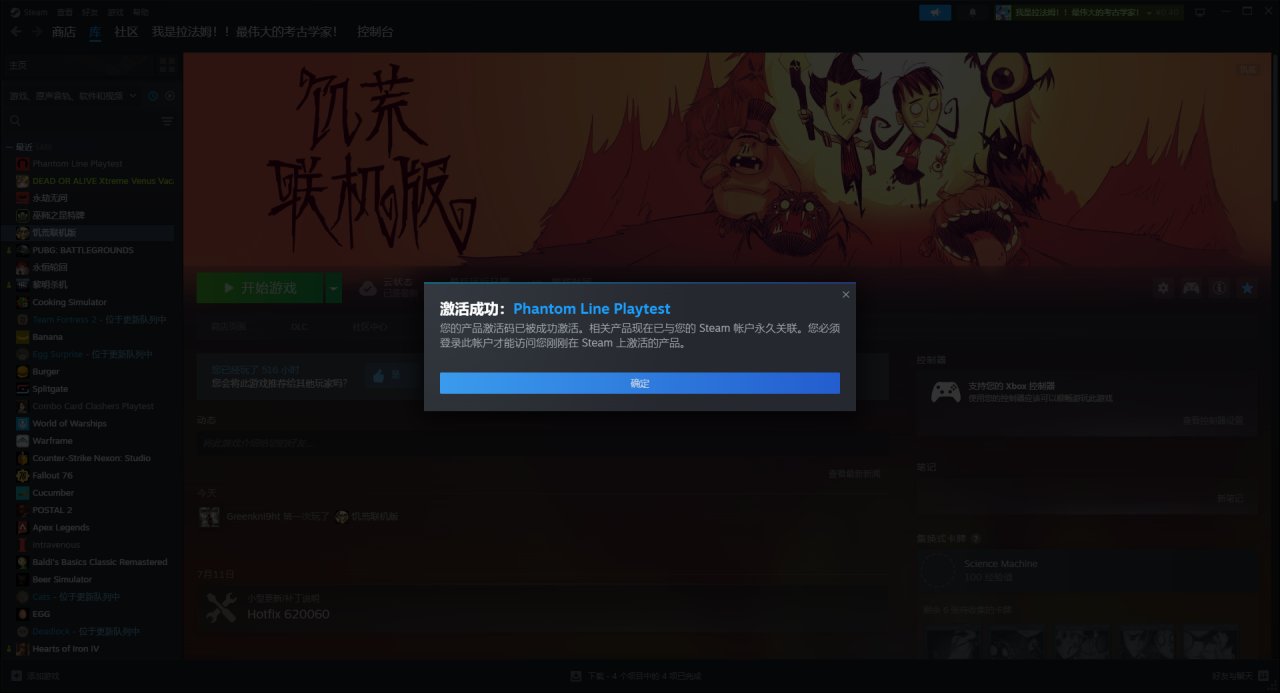The image size is (1280, 693).
Task: Open the play button dropdown arrow
Action: (334, 288)
